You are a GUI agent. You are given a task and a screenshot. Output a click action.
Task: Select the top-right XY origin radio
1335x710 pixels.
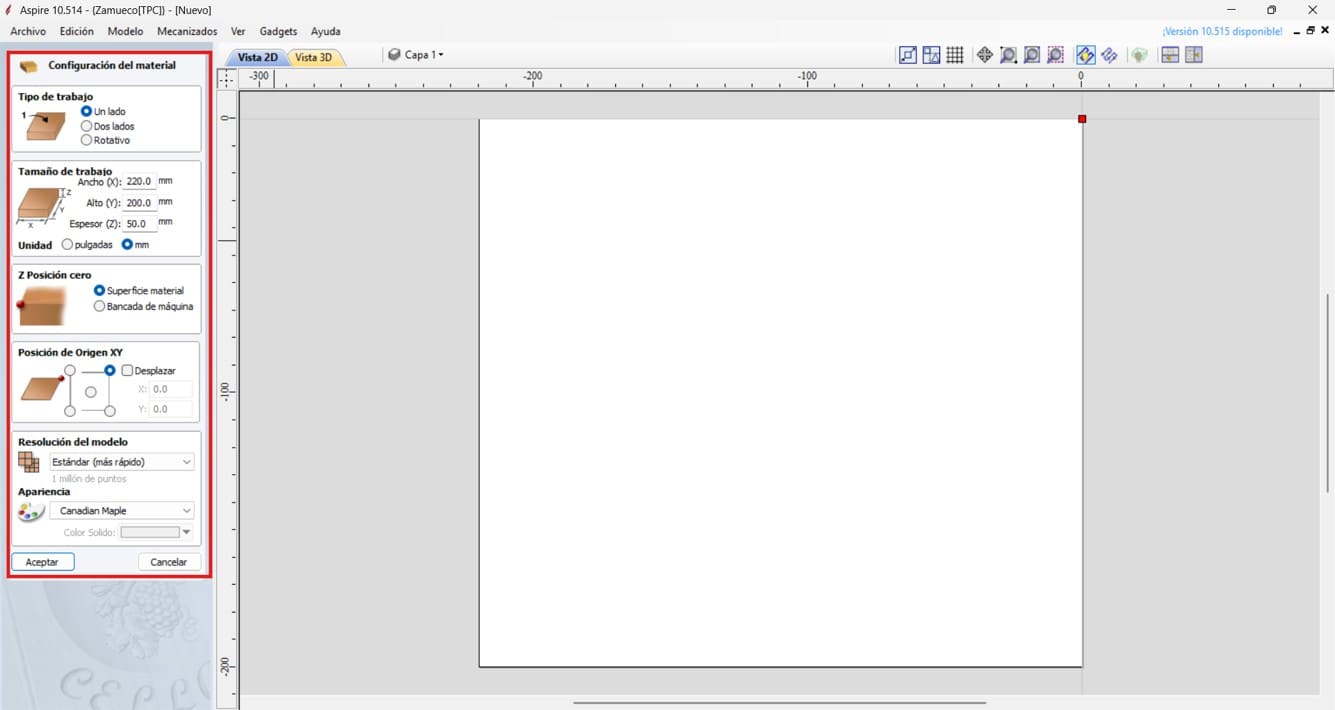pyautogui.click(x=110, y=370)
